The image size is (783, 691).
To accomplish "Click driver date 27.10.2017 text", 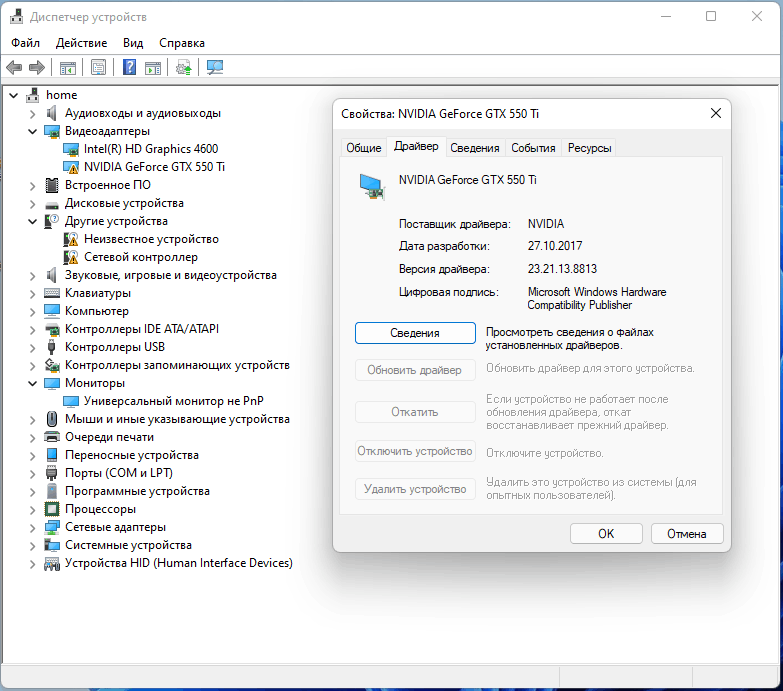I will pyautogui.click(x=555, y=246).
